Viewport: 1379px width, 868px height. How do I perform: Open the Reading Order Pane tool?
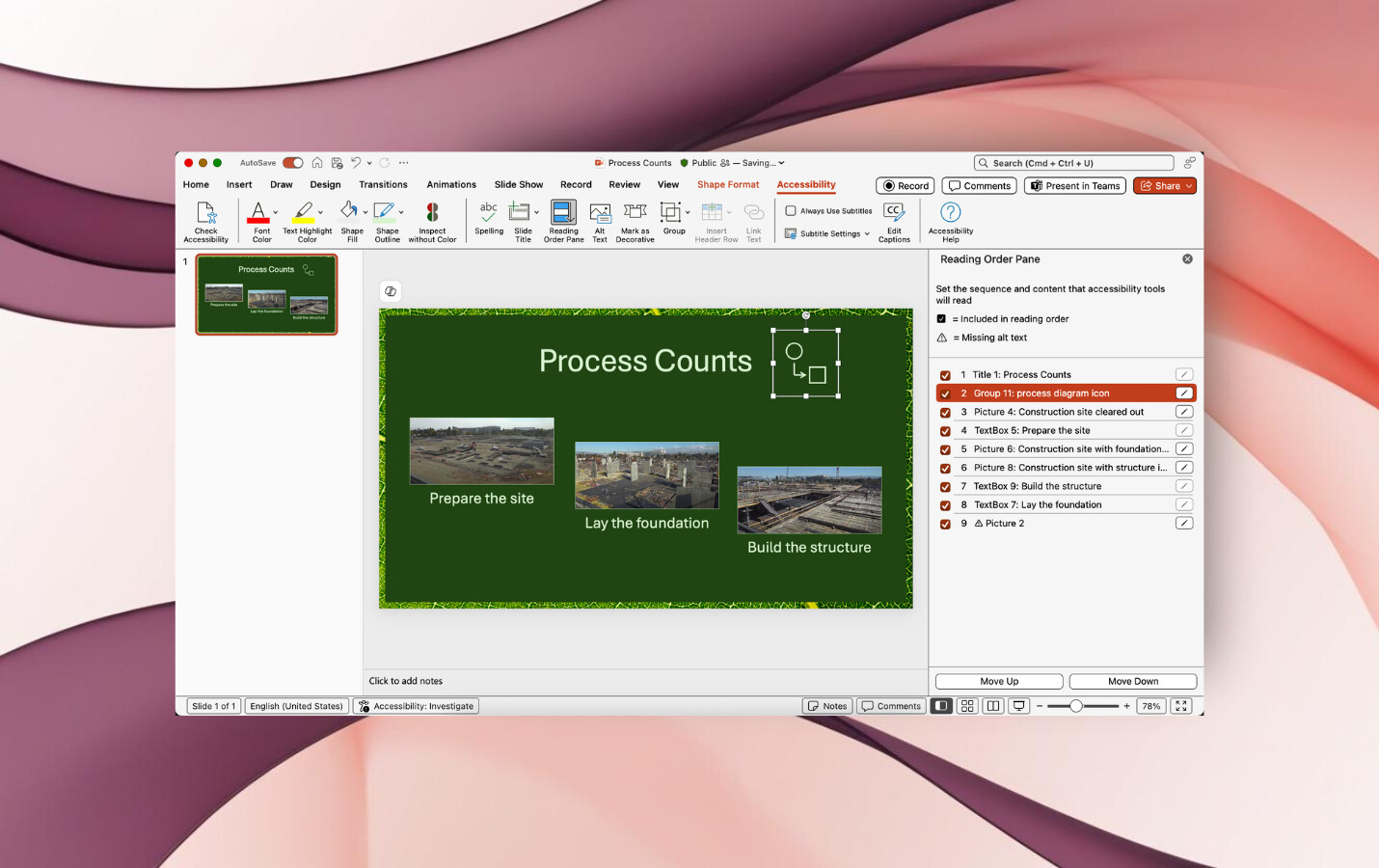tap(563, 220)
